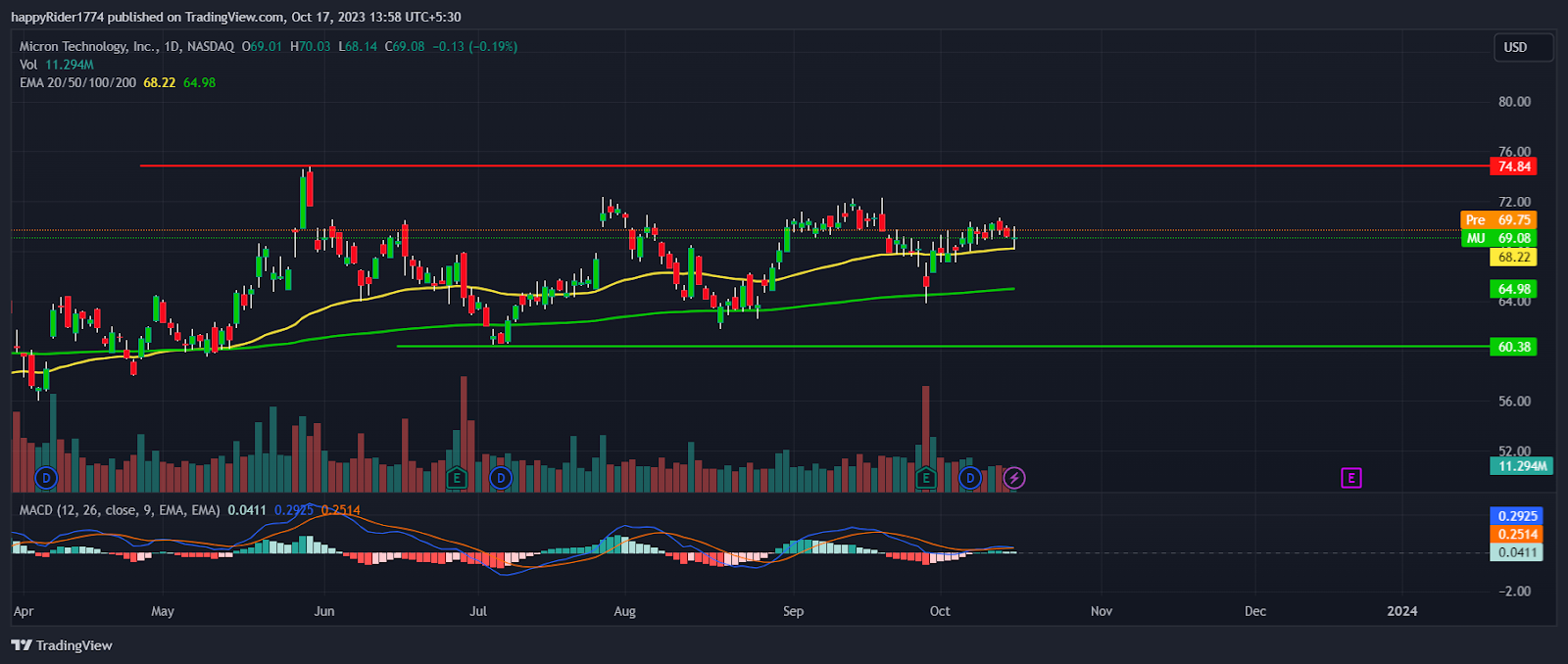1568x664 pixels.
Task: Click the Nov label on time axis
Action: click(x=1102, y=611)
